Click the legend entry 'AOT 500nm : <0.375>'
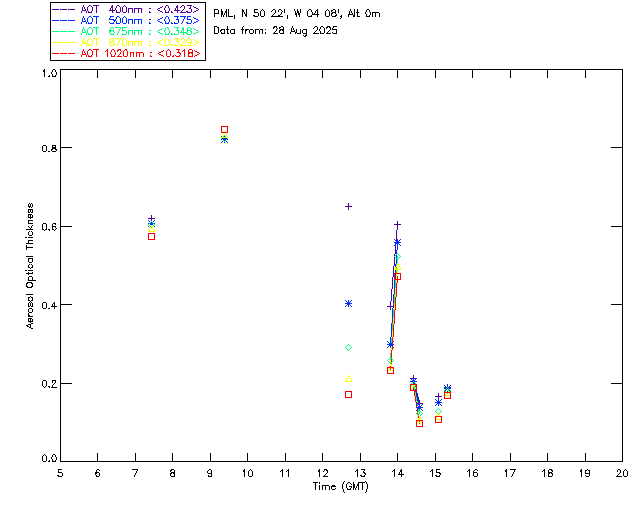Screen dimensions: 640x512 coord(126,20)
